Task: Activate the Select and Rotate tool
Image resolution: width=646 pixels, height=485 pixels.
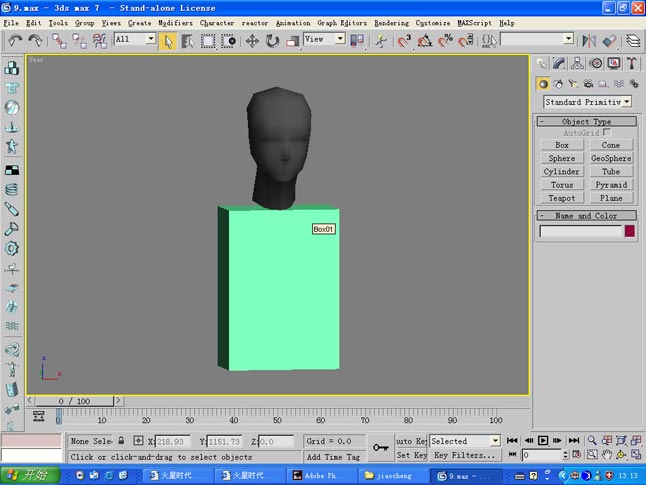Action: tap(272, 41)
